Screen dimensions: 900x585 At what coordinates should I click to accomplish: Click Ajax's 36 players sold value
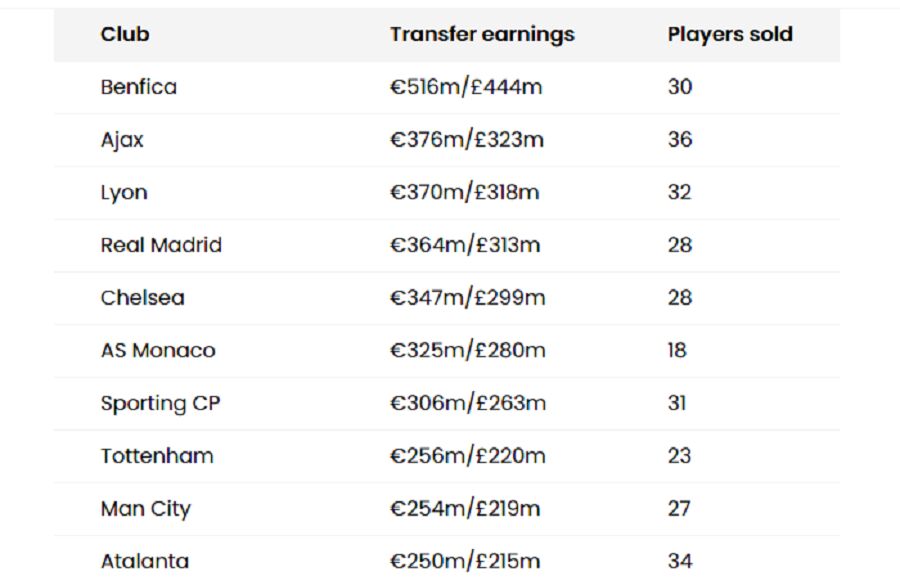click(680, 140)
